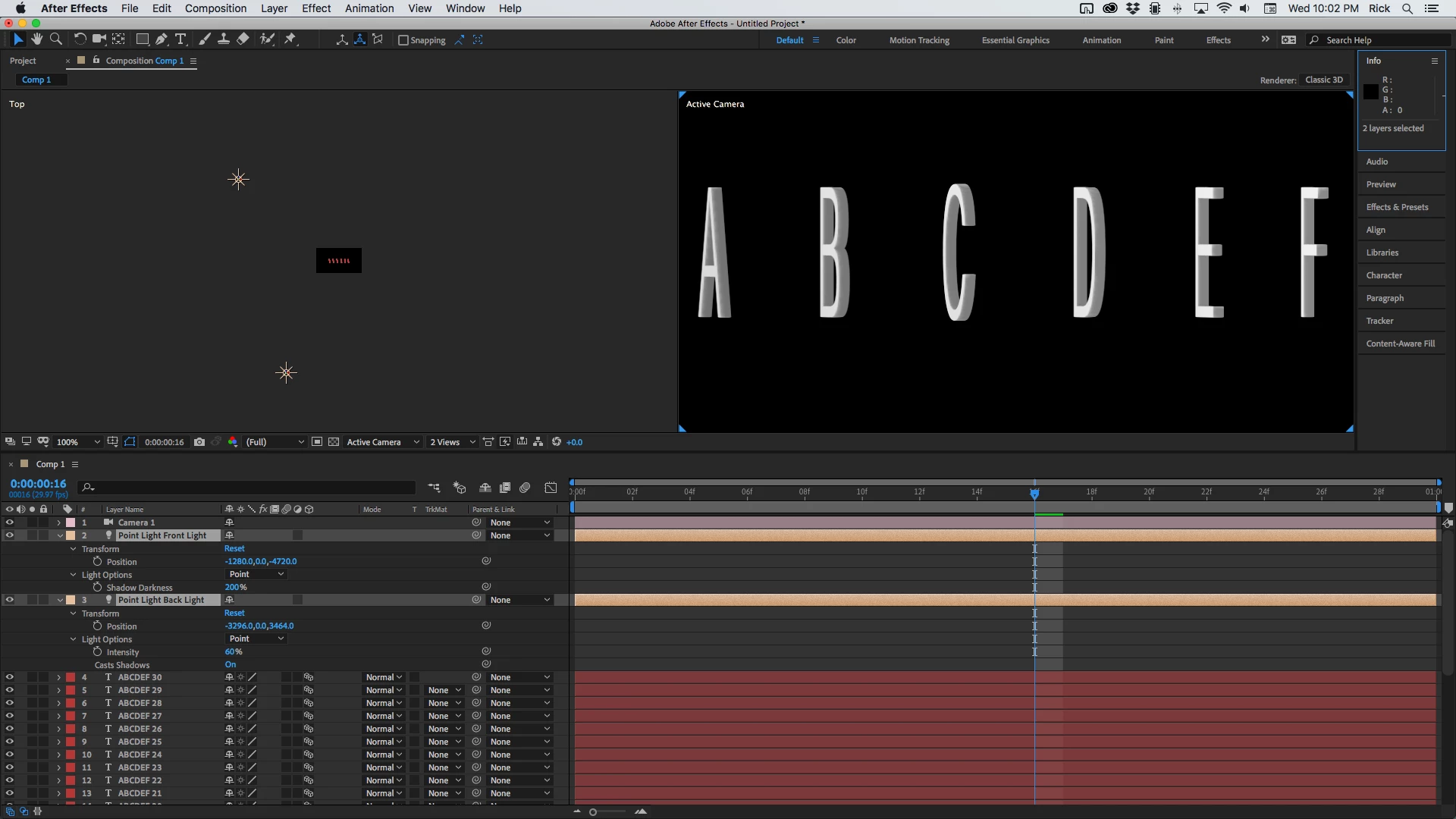Viewport: 1456px width, 819px height.
Task: Select the Zoom tool
Action: [55, 39]
